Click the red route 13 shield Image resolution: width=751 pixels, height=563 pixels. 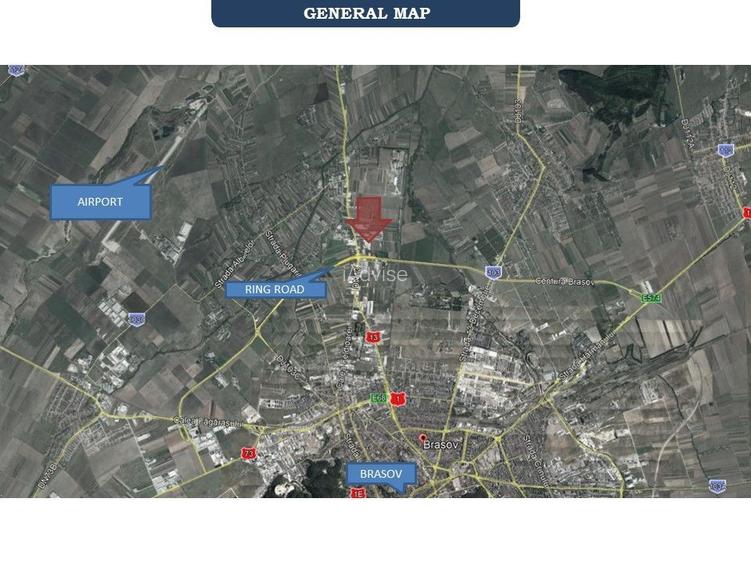click(373, 338)
